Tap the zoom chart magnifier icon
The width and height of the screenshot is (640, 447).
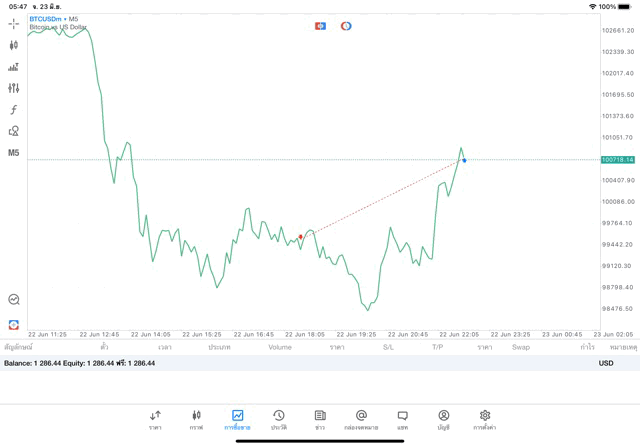click(14, 299)
